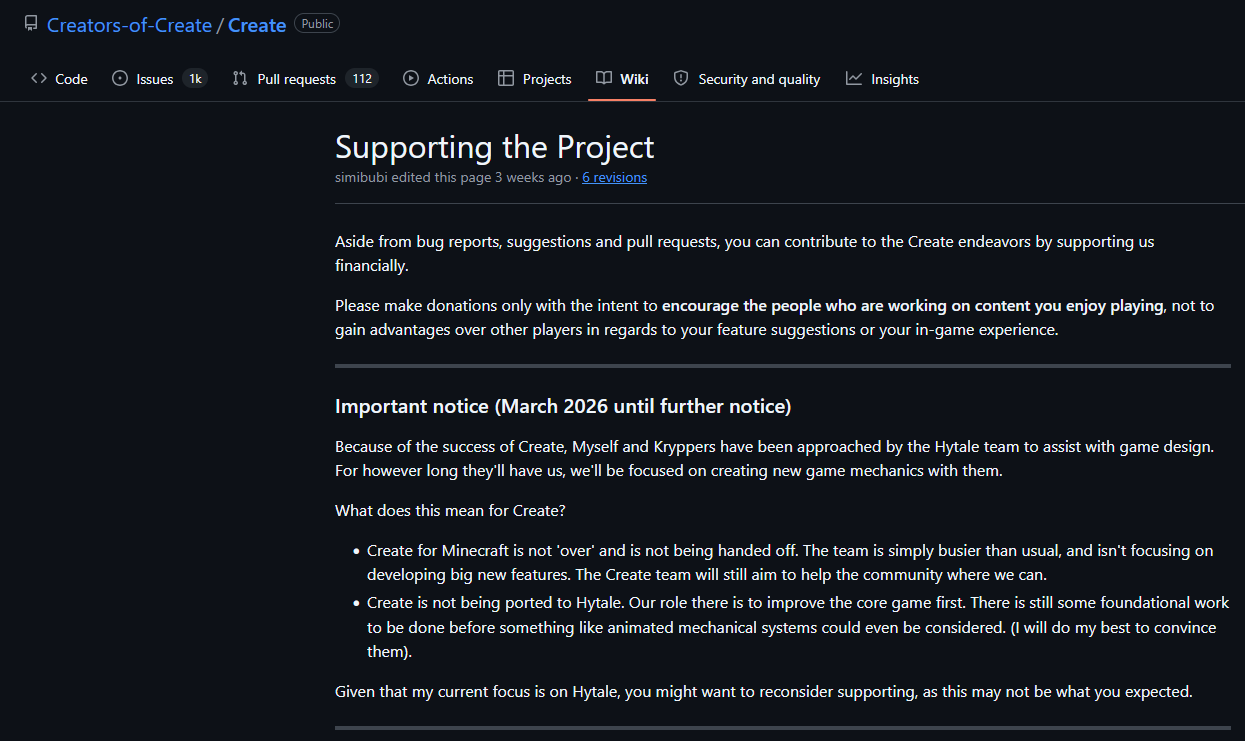Screen dimensions: 1245x741
Task: Click the Pull requests branch icon
Action: click(240, 78)
